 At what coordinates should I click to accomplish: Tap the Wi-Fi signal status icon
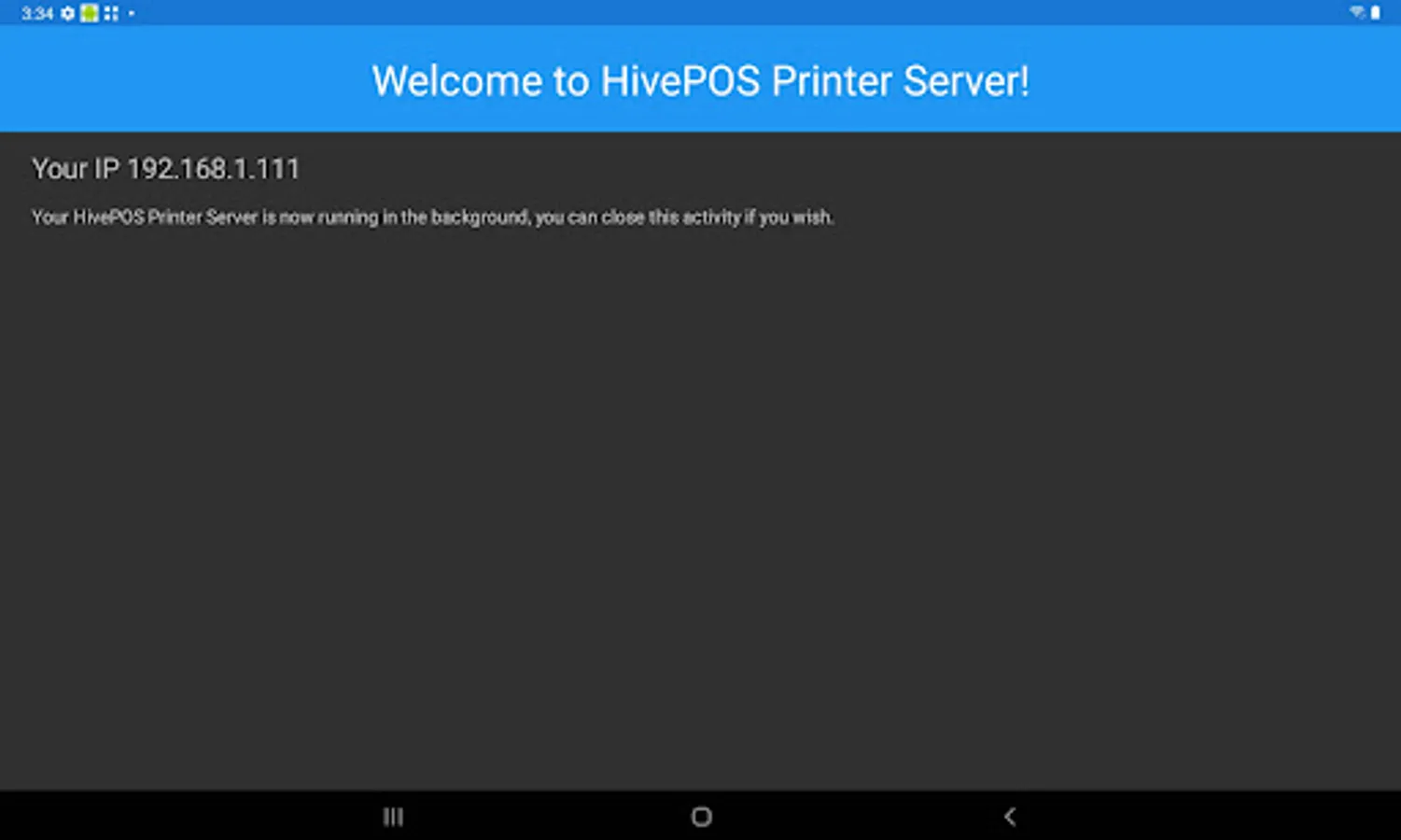(x=1356, y=12)
